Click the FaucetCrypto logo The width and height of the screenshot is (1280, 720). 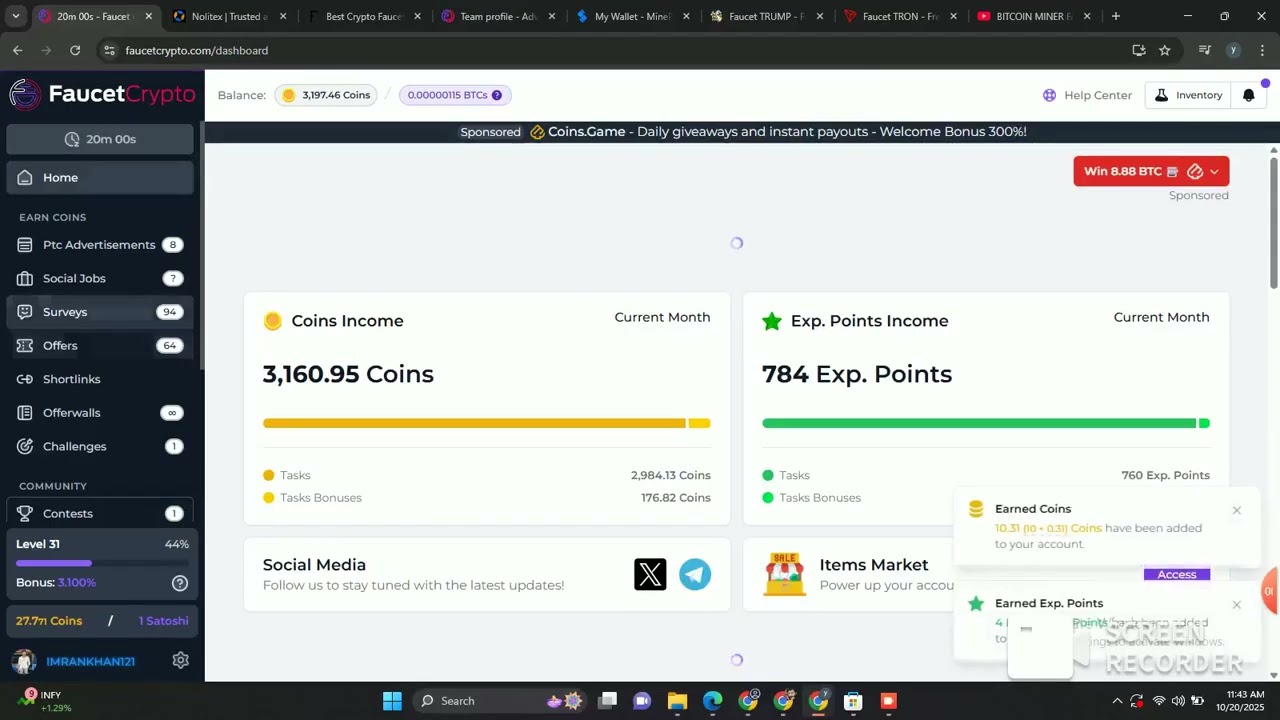click(x=102, y=94)
